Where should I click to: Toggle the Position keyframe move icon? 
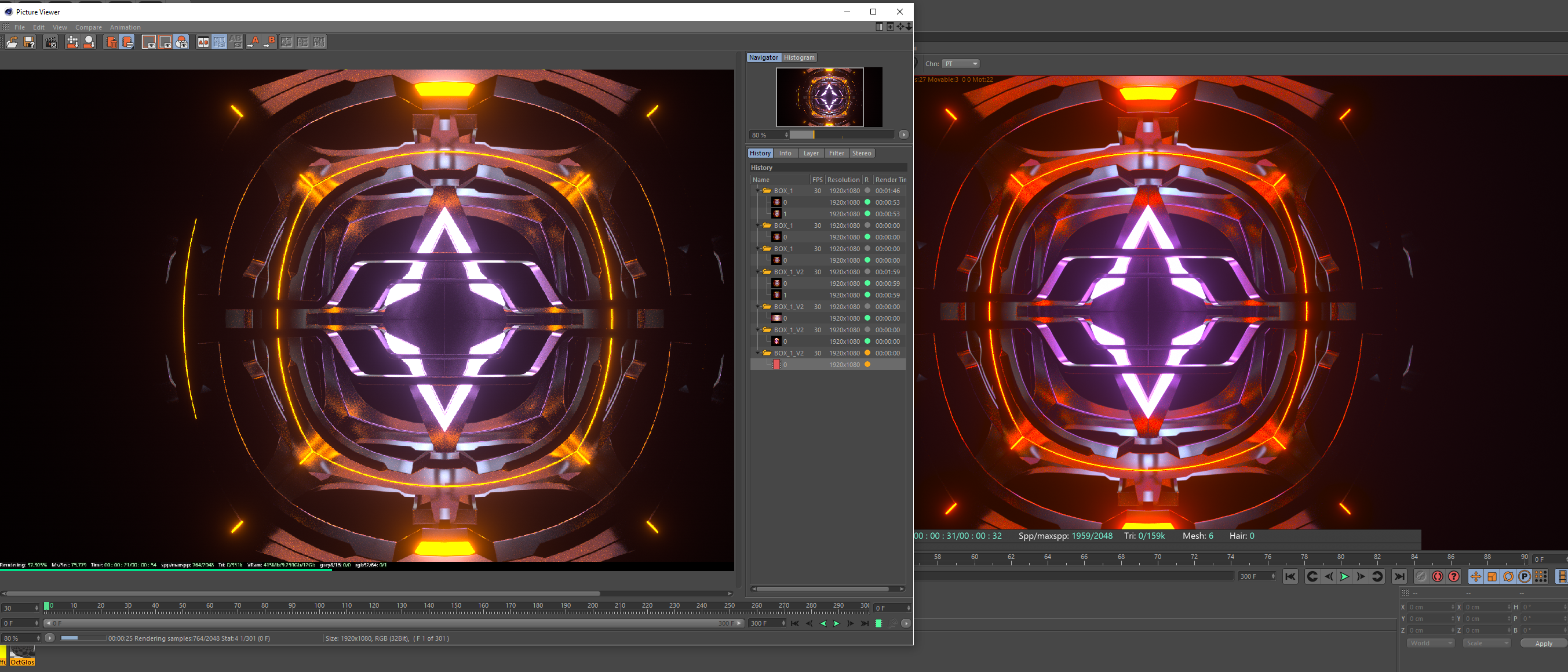pos(1475,576)
